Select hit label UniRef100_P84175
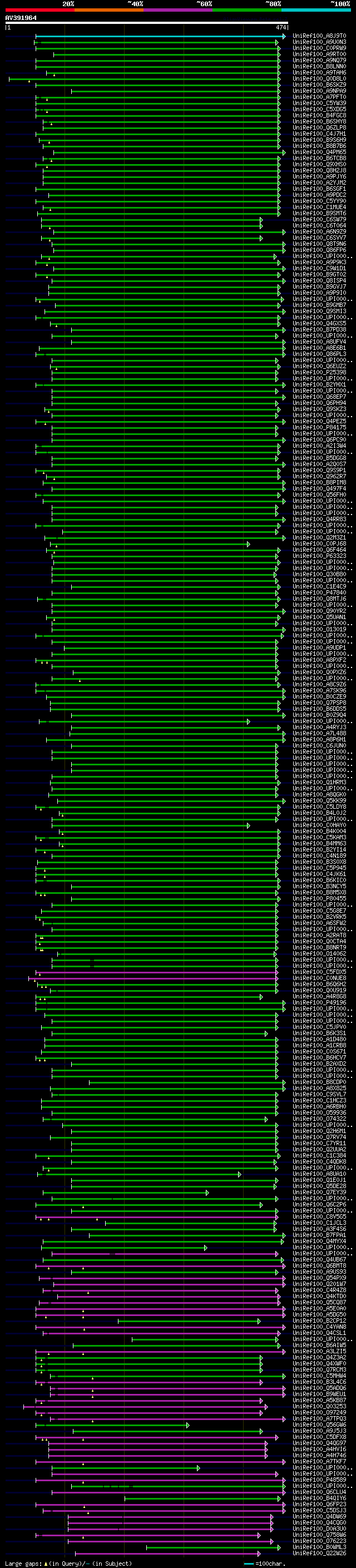This screenshot has height=1568, width=356. point(319,427)
